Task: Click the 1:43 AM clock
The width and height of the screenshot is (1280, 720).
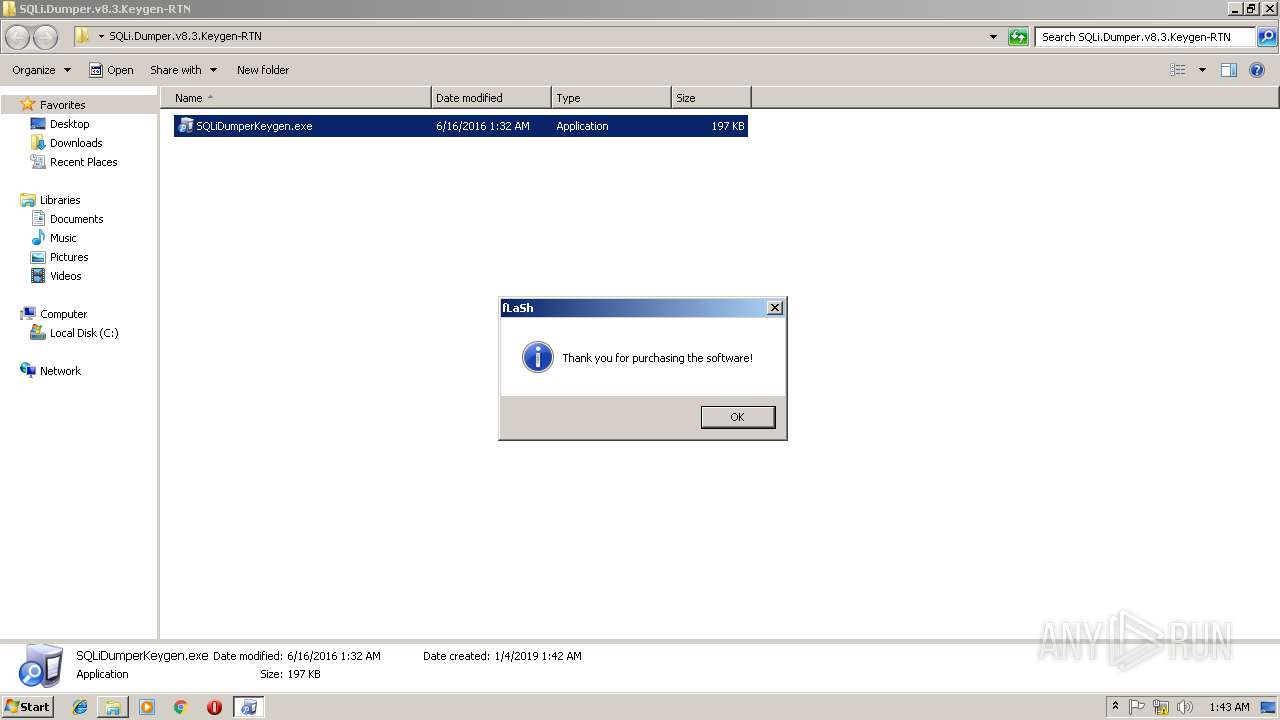Action: click(1229, 707)
